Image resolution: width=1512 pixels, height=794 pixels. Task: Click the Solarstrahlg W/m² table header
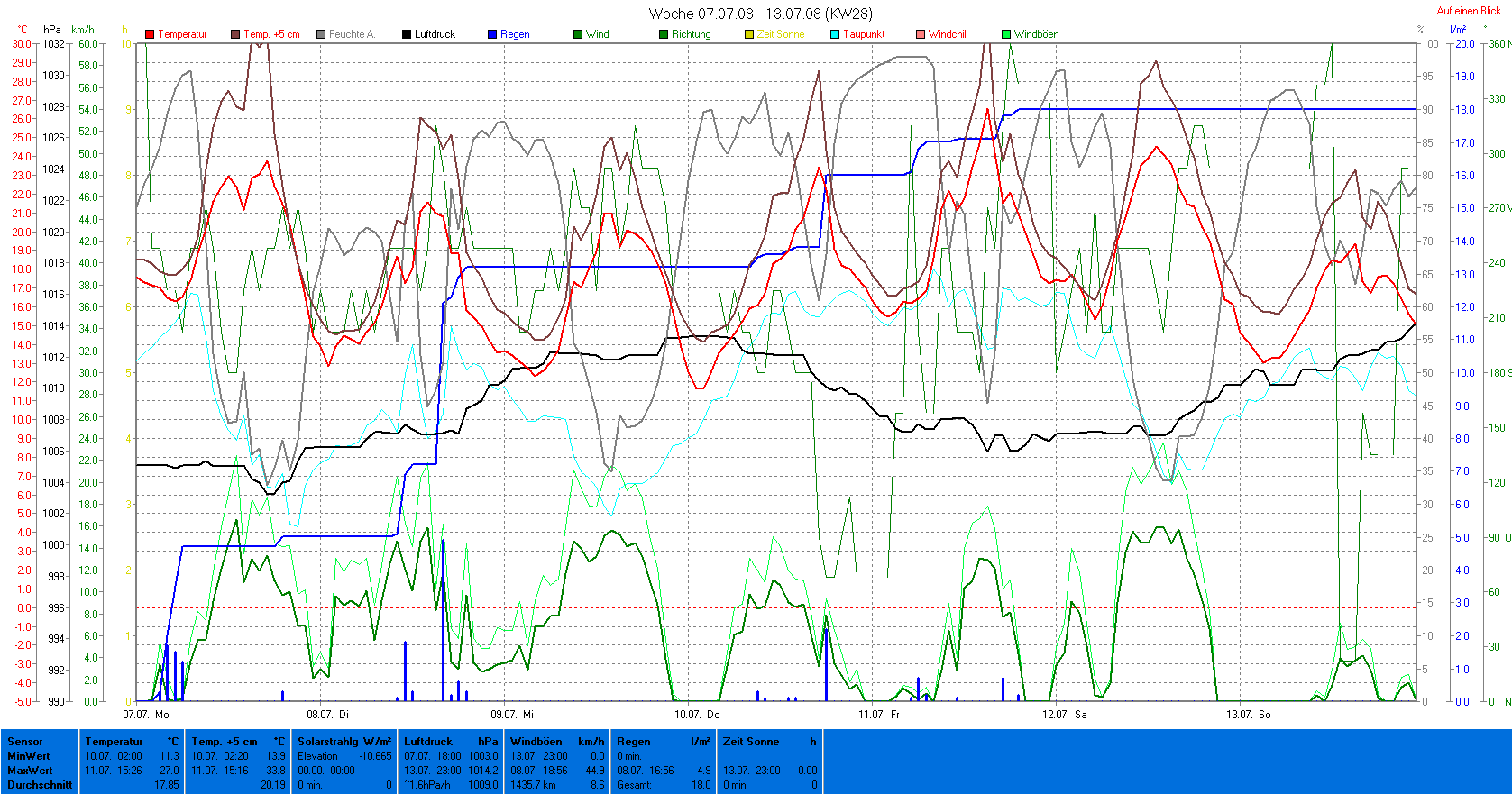click(344, 742)
